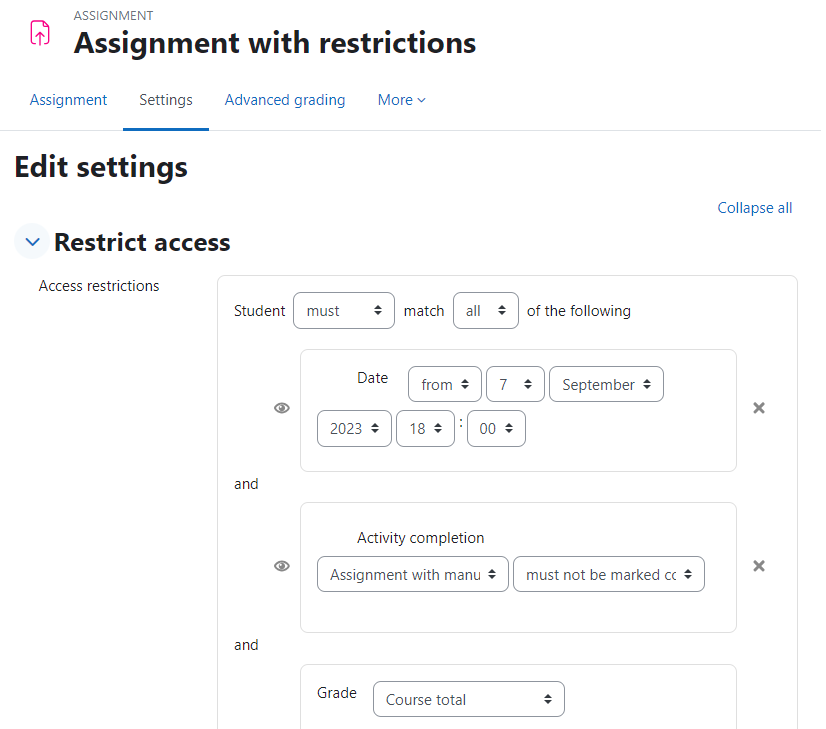
Task: Open the Student must dropdown
Action: [x=344, y=311]
